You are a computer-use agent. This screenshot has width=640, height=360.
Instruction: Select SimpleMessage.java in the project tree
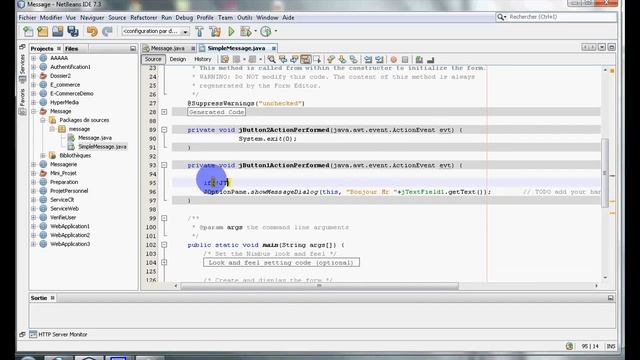click(102, 147)
